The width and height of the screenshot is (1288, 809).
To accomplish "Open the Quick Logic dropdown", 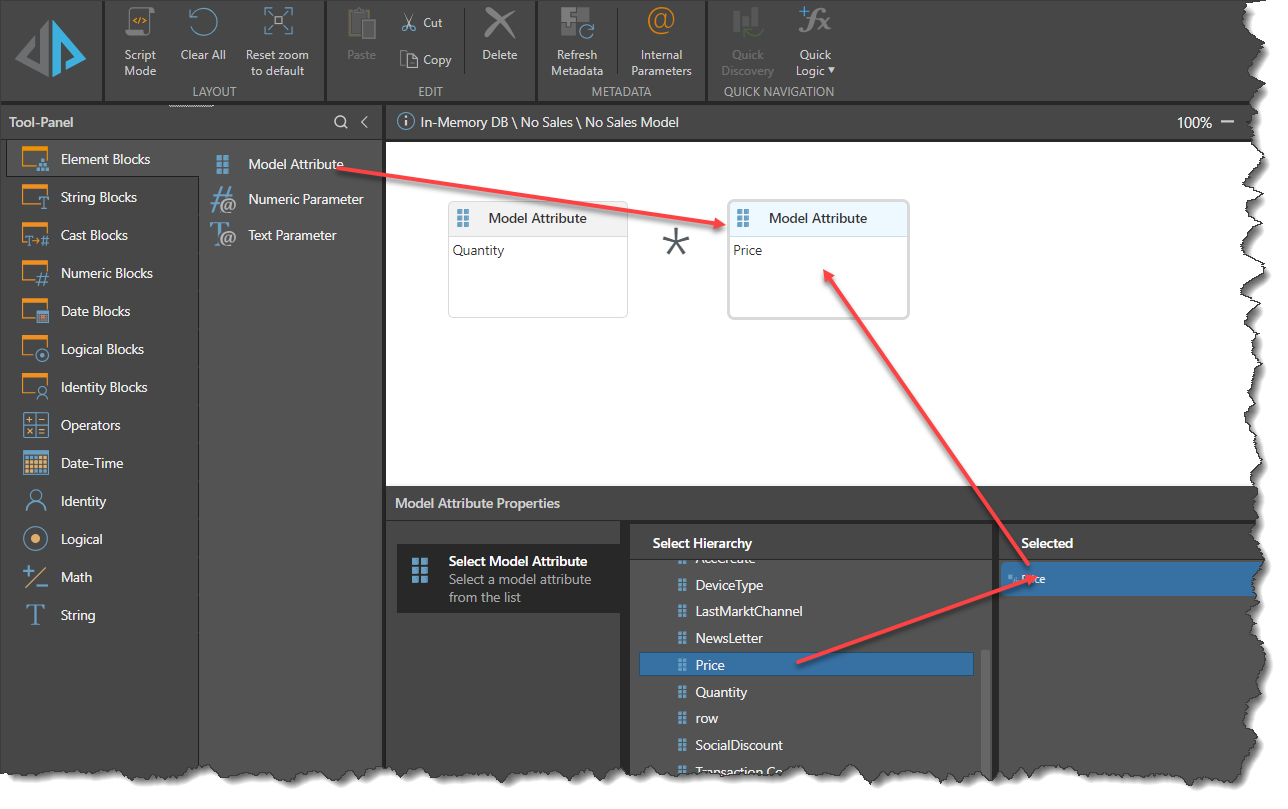I will click(x=815, y=42).
